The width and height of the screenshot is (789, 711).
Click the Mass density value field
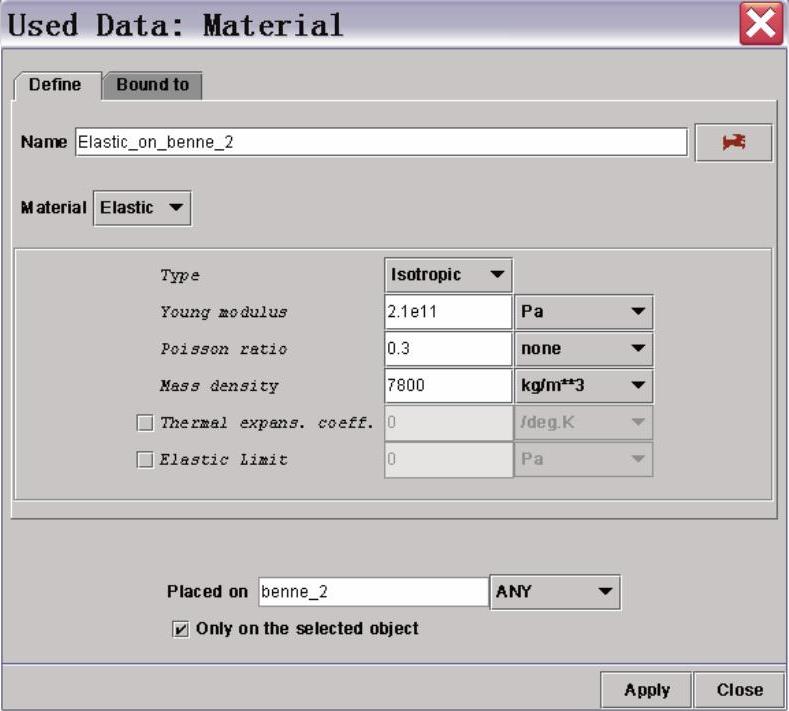point(448,386)
